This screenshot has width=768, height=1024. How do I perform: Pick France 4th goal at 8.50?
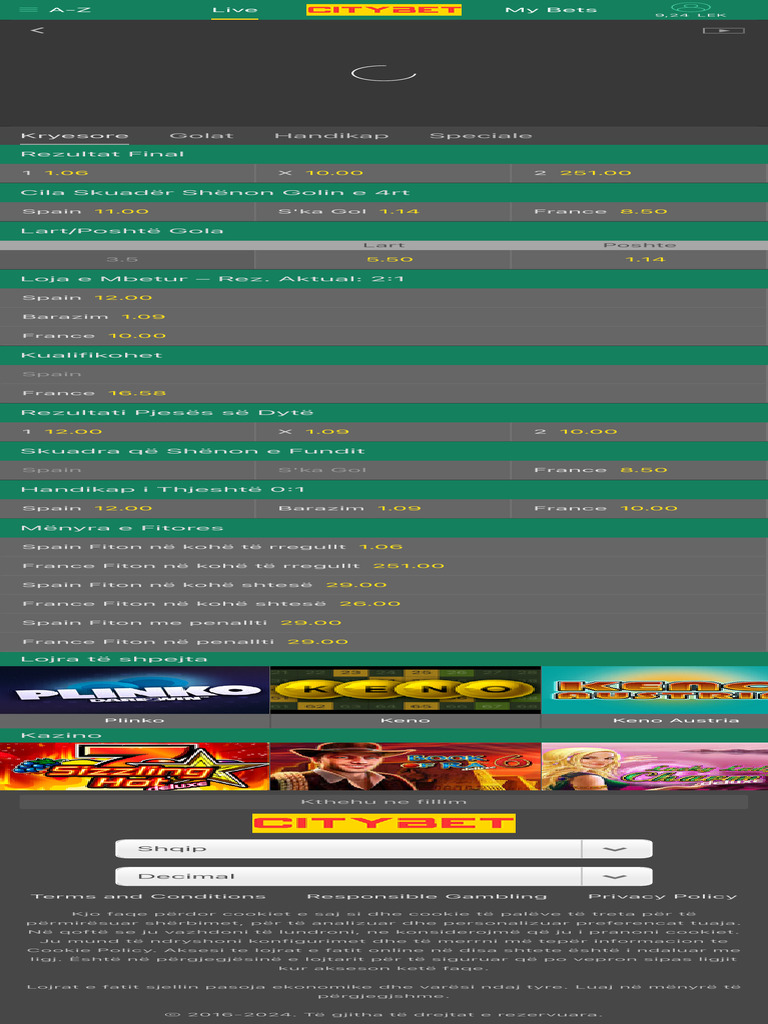[639, 211]
